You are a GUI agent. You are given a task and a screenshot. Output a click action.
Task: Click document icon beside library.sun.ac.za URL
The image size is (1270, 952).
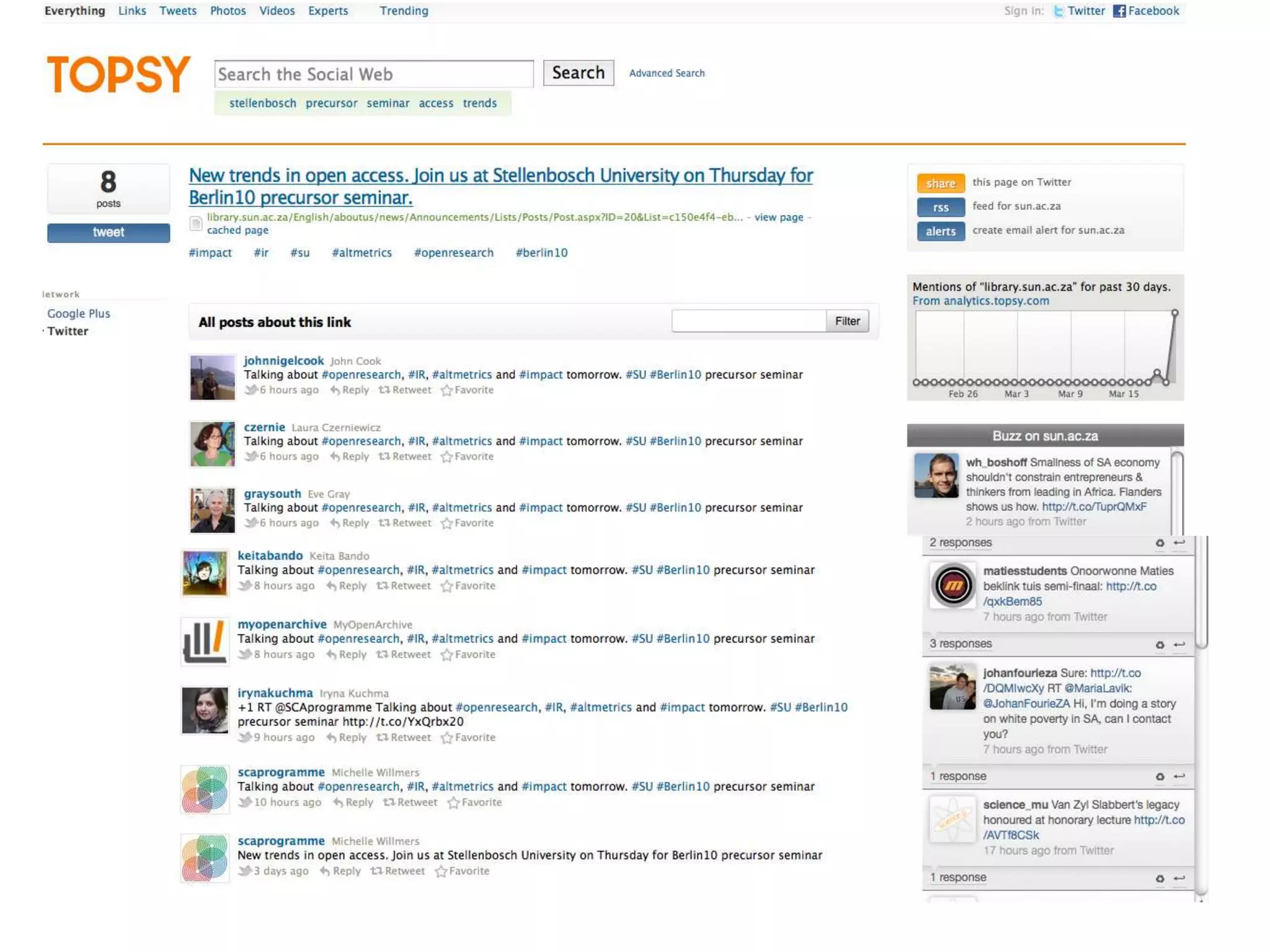pos(195,224)
